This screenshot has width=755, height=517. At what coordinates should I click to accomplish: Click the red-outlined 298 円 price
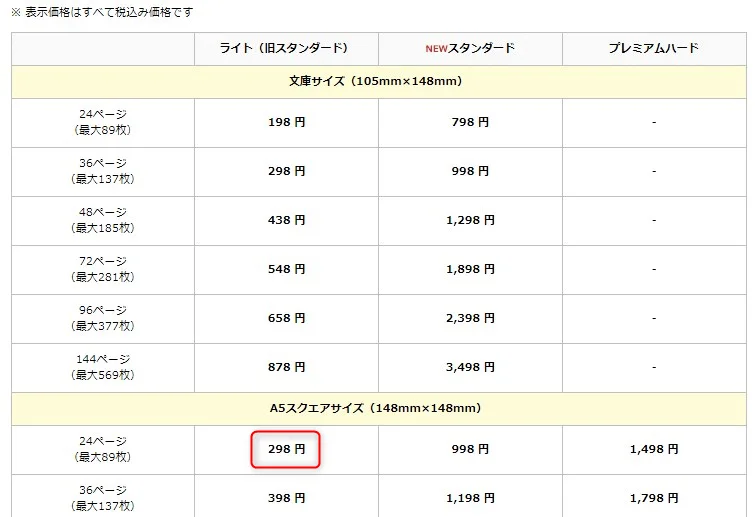tap(286, 450)
